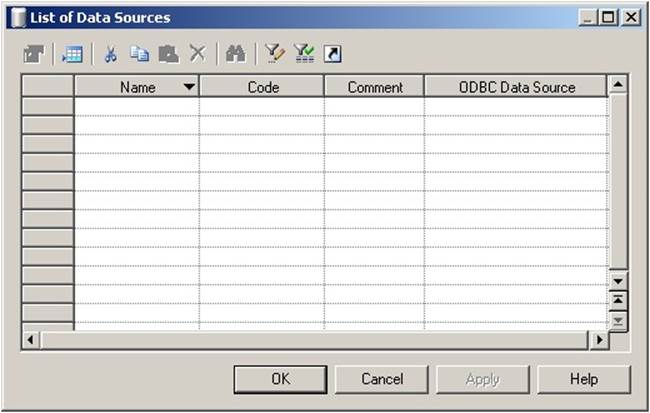Image resolution: width=650 pixels, height=413 pixels.
Task: Click the vertical scrollbar down arrow
Action: coord(618,281)
